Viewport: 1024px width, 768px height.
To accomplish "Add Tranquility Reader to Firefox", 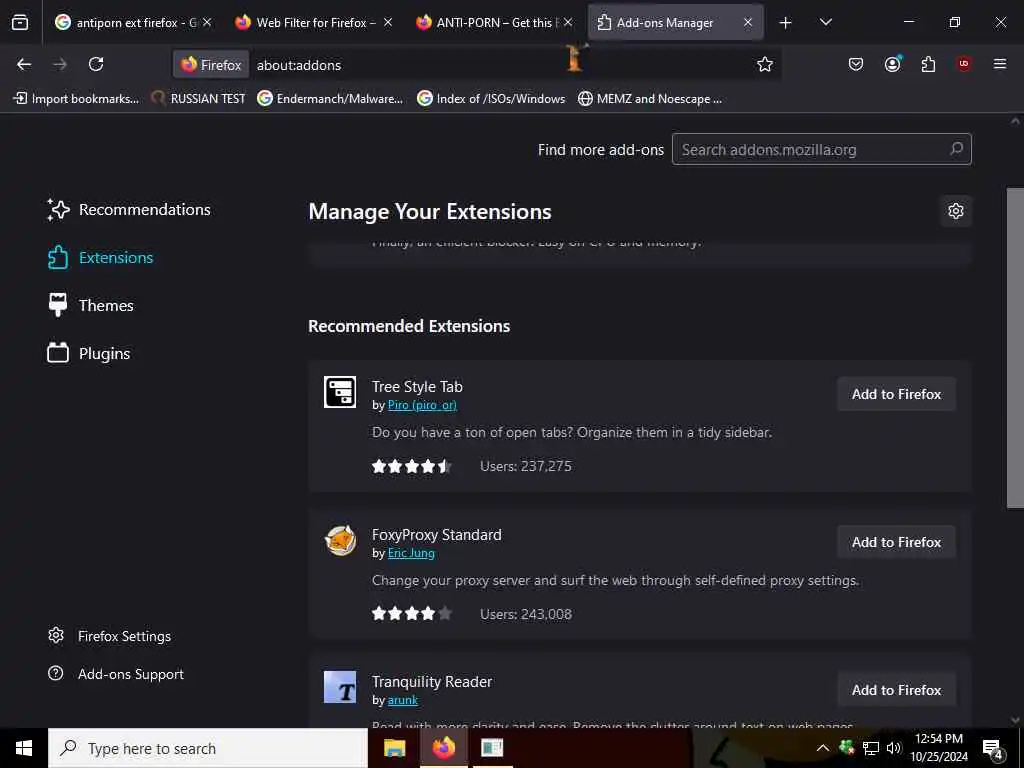I will coord(896,690).
